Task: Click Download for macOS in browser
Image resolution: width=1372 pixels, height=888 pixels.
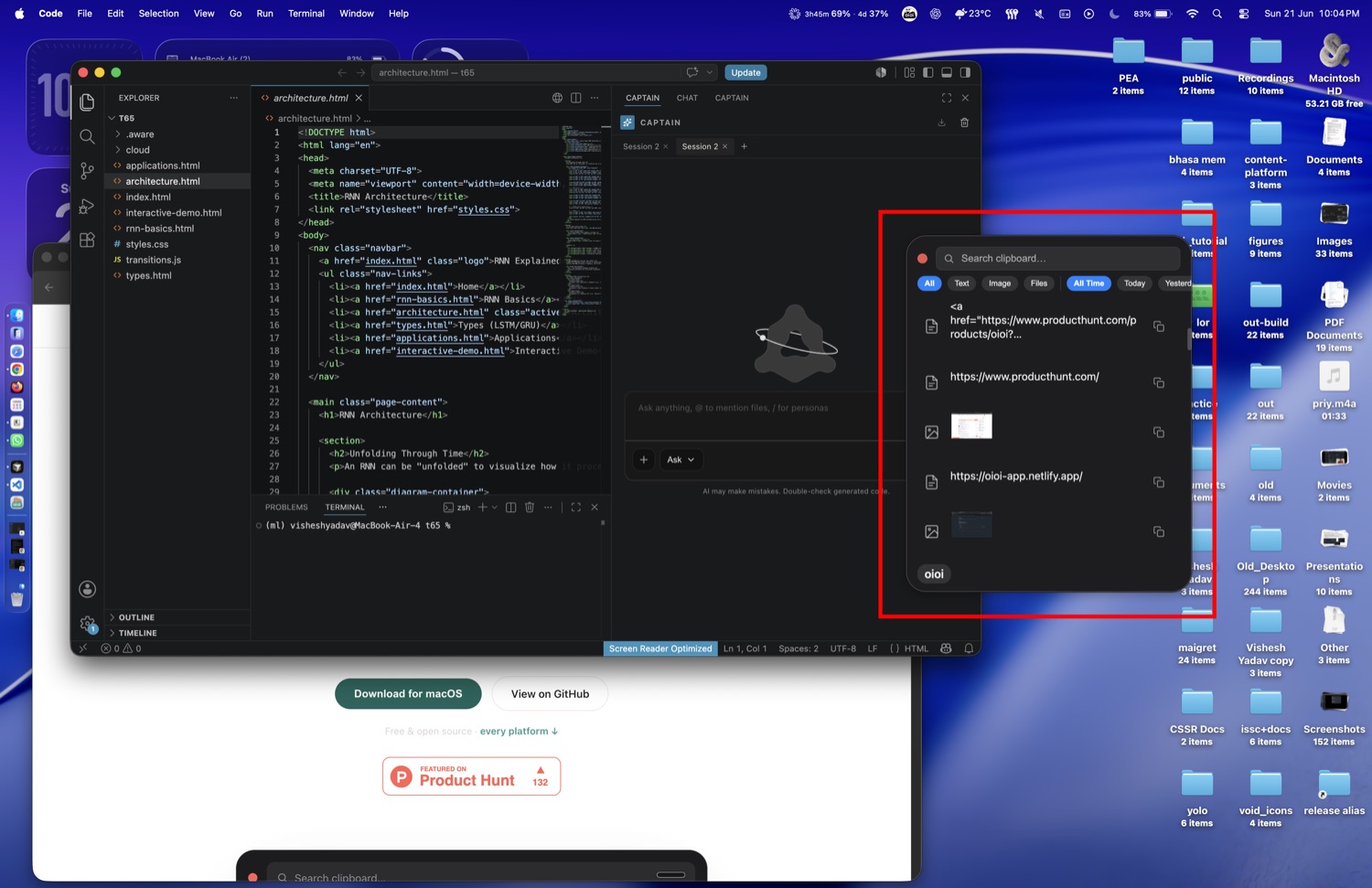Action: coord(408,693)
